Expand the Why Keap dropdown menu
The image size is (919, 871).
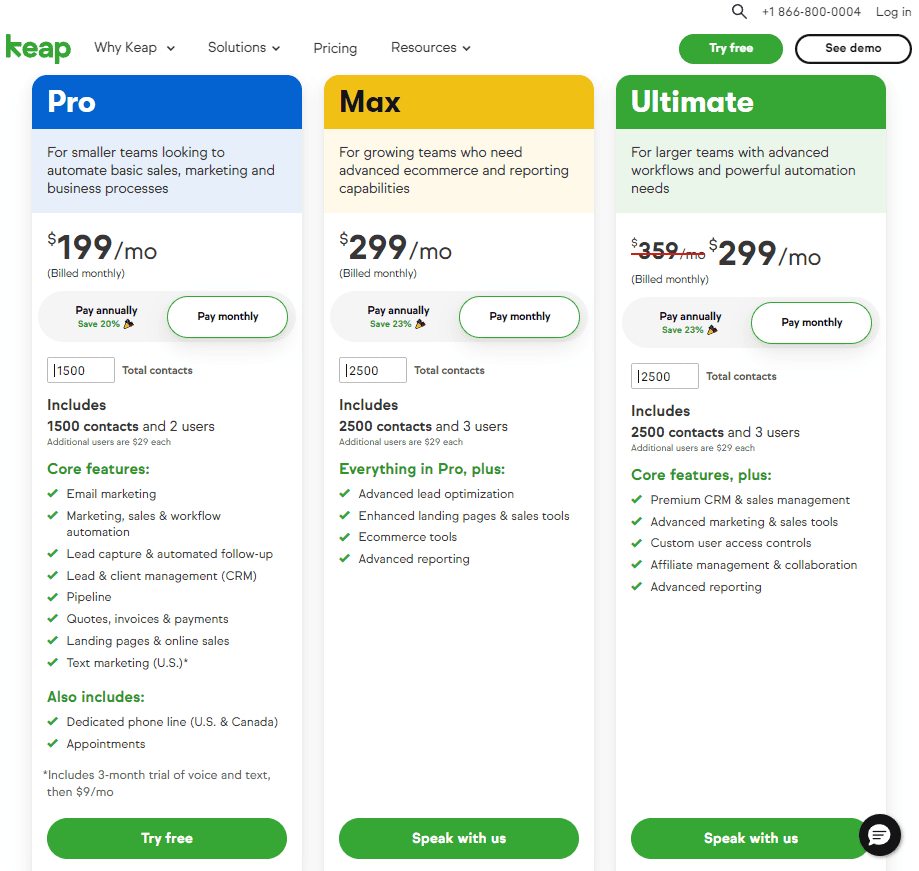pos(134,47)
